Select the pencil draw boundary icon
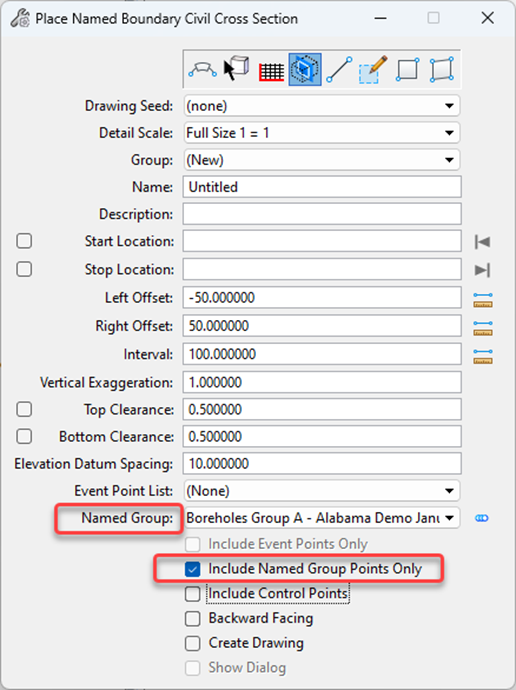The width and height of the screenshot is (516, 690). [373, 70]
